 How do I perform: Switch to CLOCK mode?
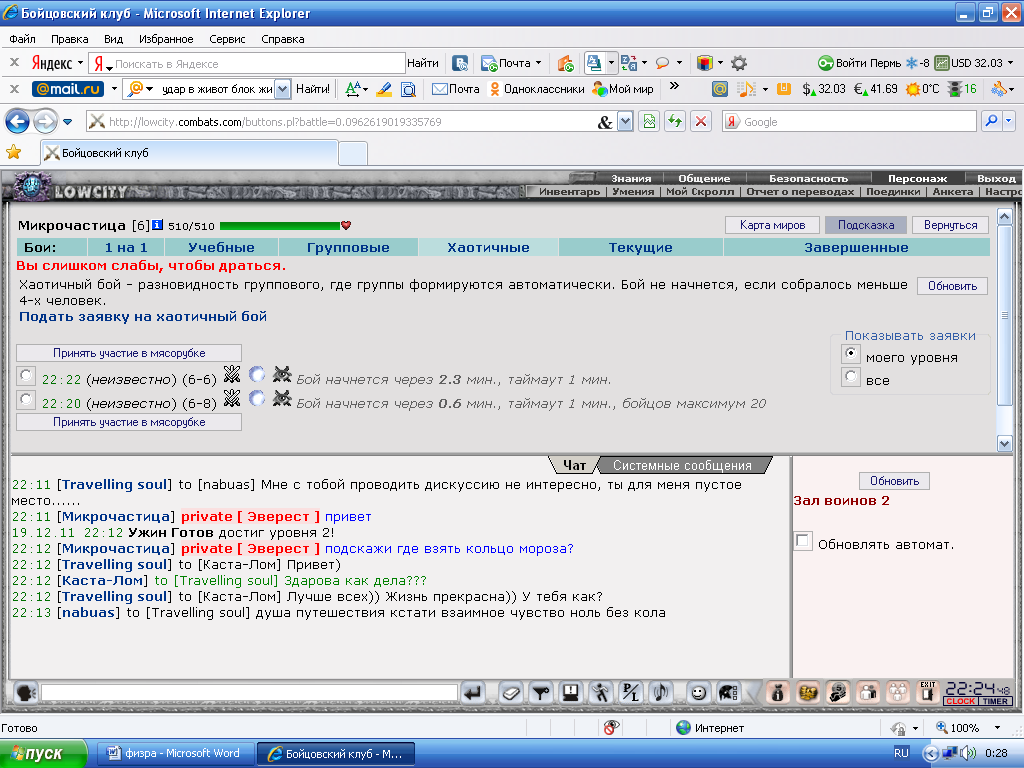pyautogui.click(x=960, y=701)
